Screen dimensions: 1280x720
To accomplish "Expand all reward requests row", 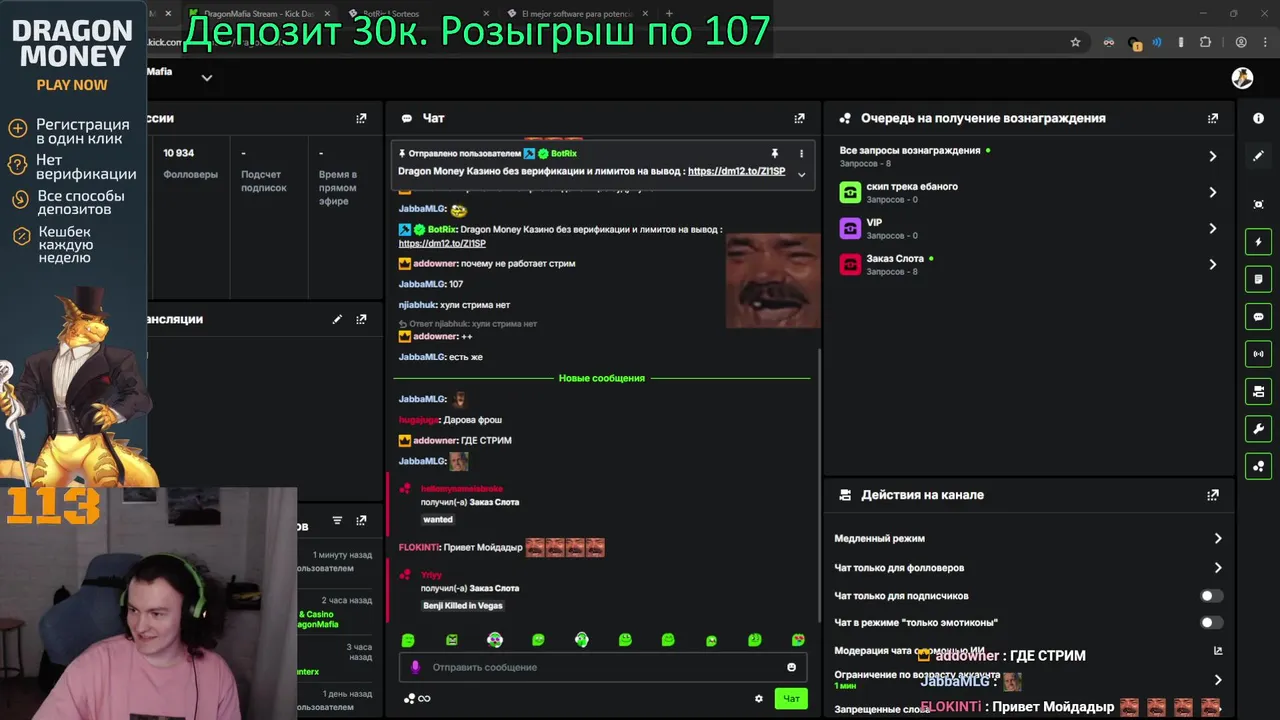I will 1027,156.
